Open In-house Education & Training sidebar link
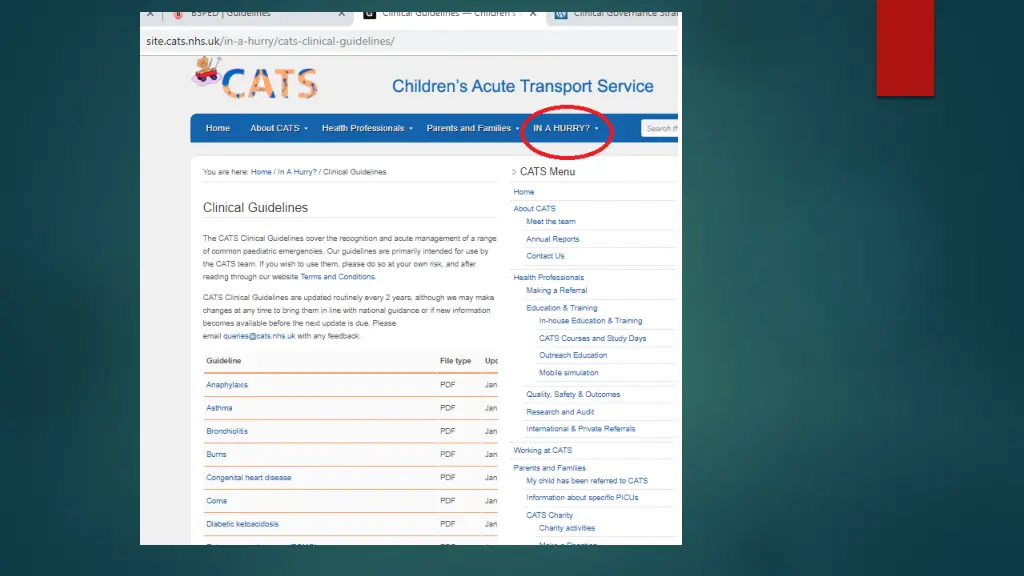Viewport: 1024px width, 576px height. click(590, 321)
